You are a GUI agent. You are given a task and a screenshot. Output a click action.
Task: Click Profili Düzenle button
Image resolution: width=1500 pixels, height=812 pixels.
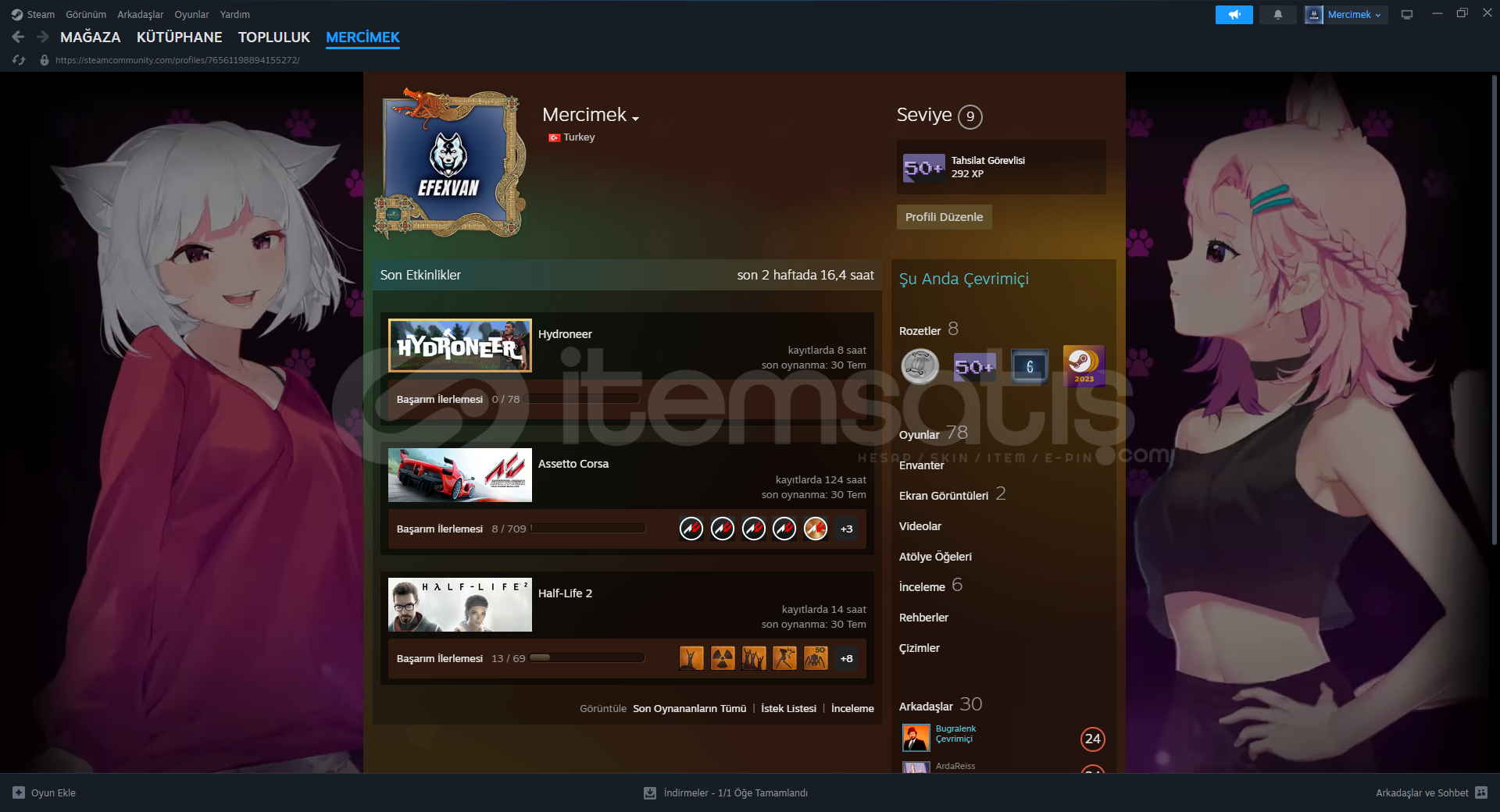(944, 217)
